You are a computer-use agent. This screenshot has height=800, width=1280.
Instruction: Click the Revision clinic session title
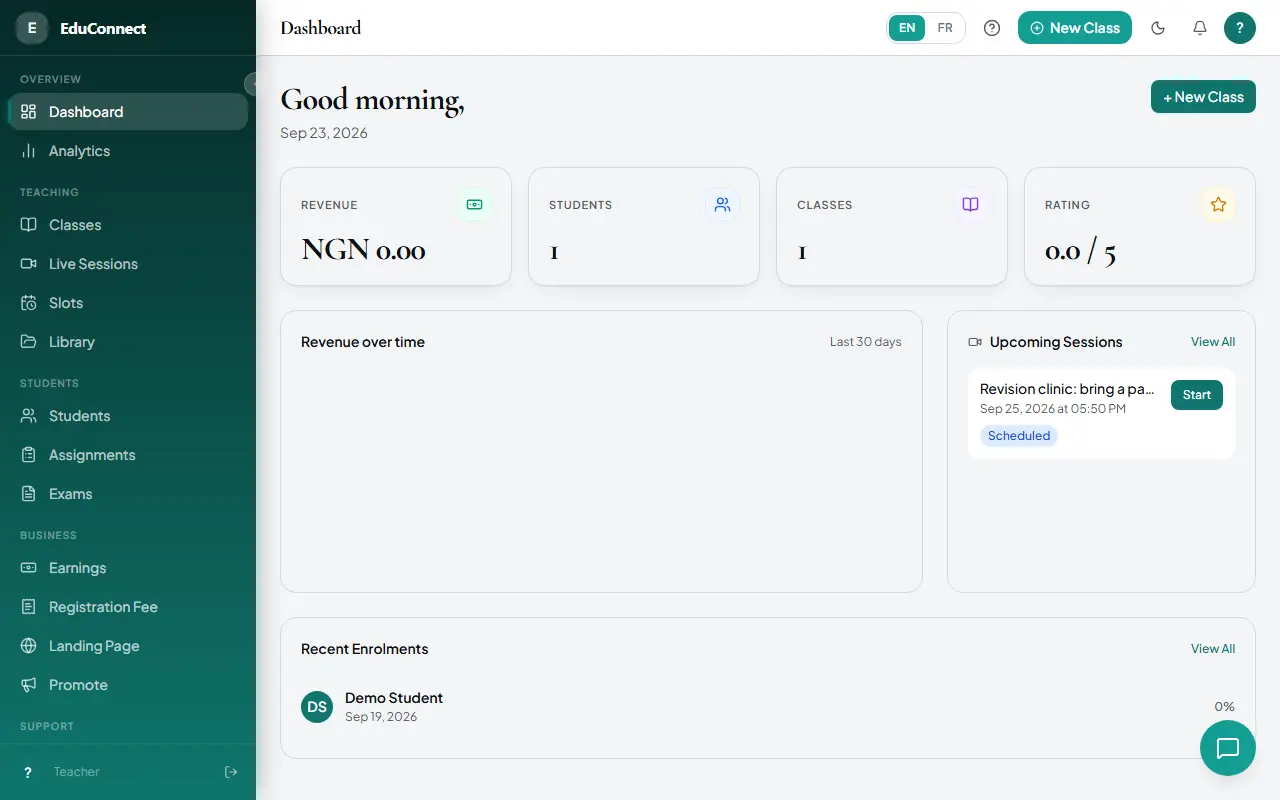tap(1067, 389)
